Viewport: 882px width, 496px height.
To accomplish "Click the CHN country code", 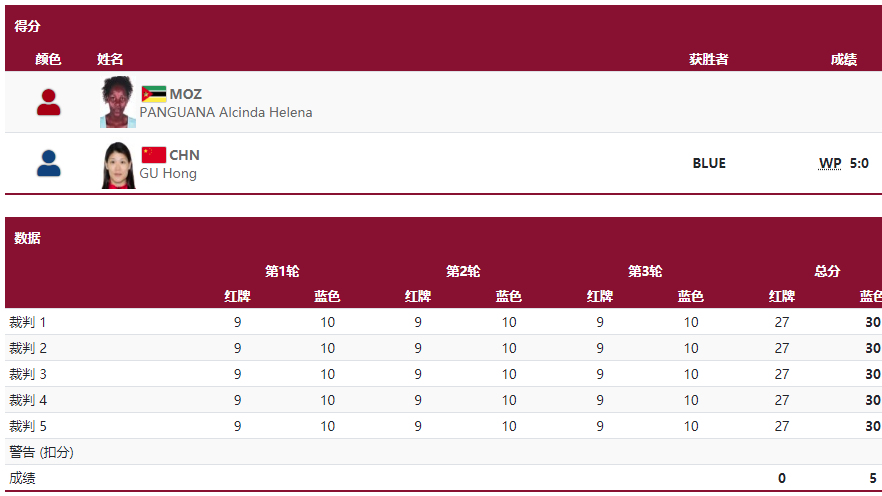I will (184, 155).
